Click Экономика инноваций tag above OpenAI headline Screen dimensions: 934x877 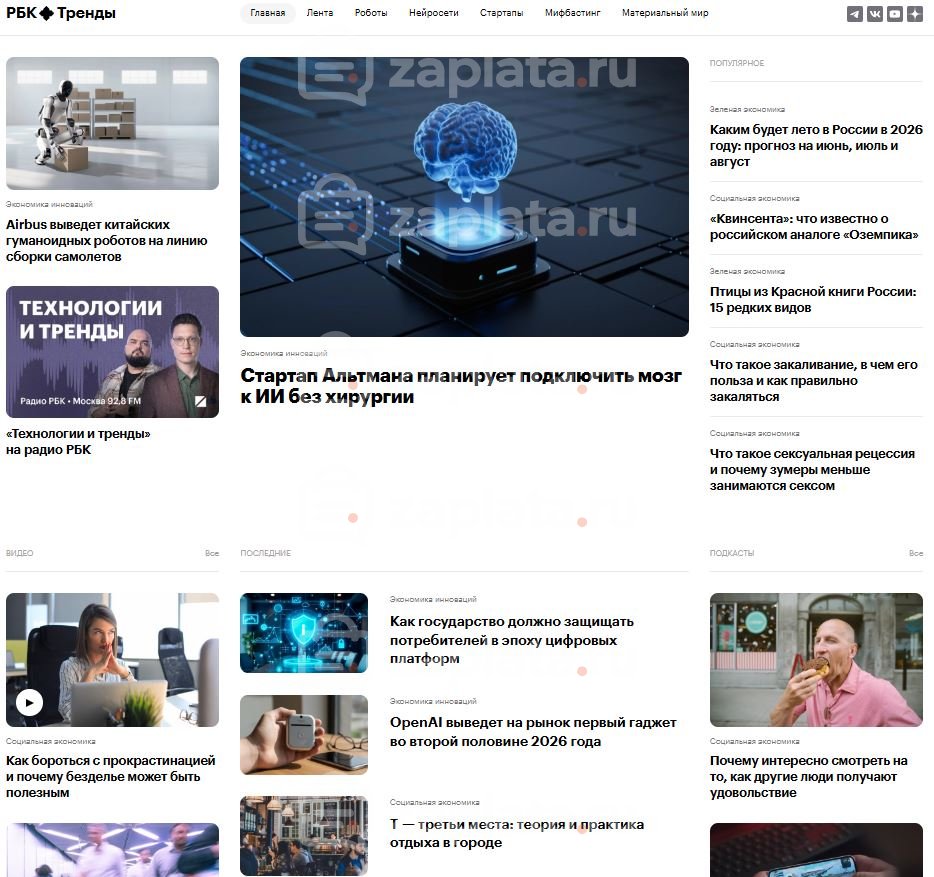click(x=433, y=701)
